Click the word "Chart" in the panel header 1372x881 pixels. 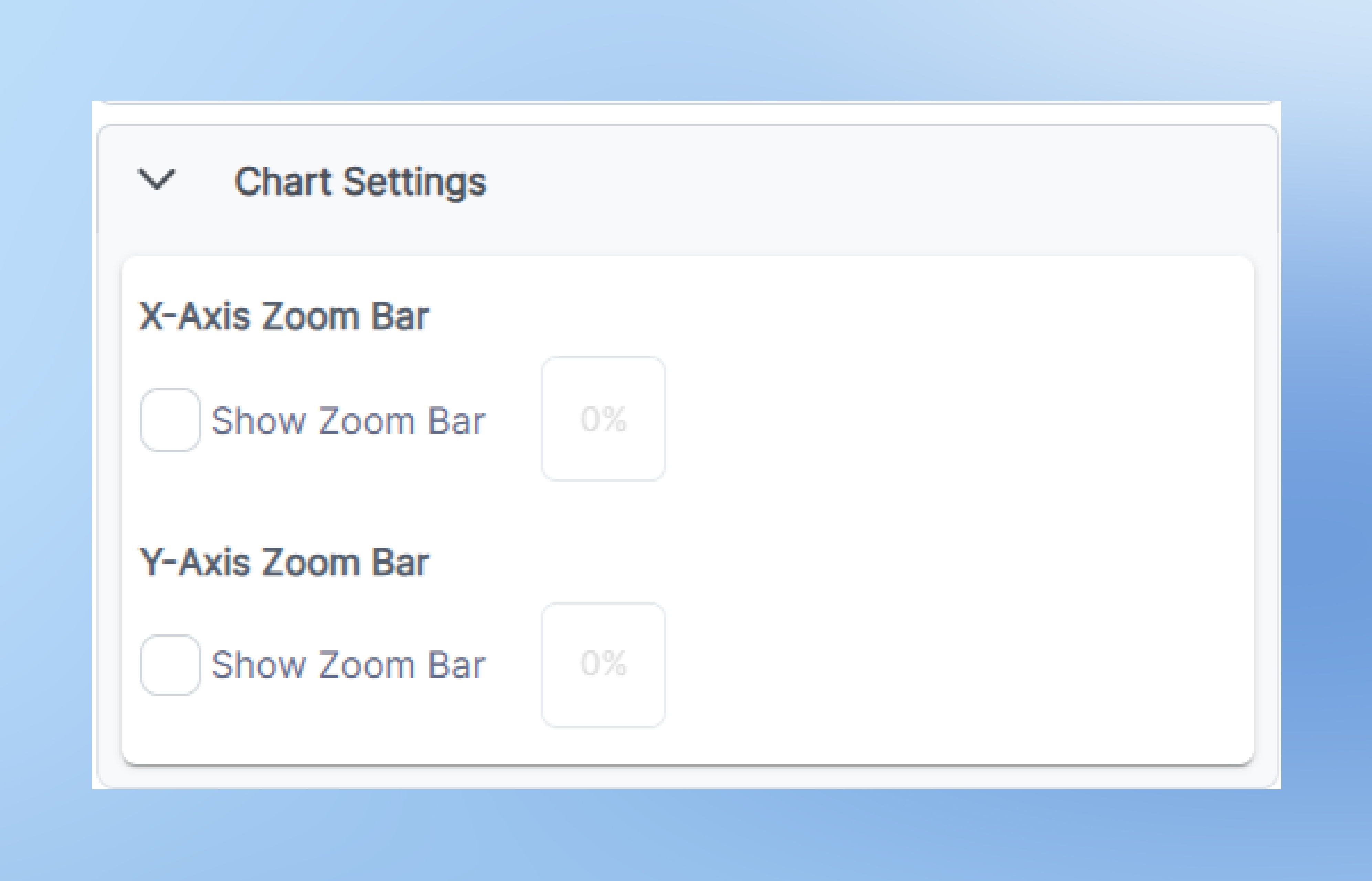point(283,182)
